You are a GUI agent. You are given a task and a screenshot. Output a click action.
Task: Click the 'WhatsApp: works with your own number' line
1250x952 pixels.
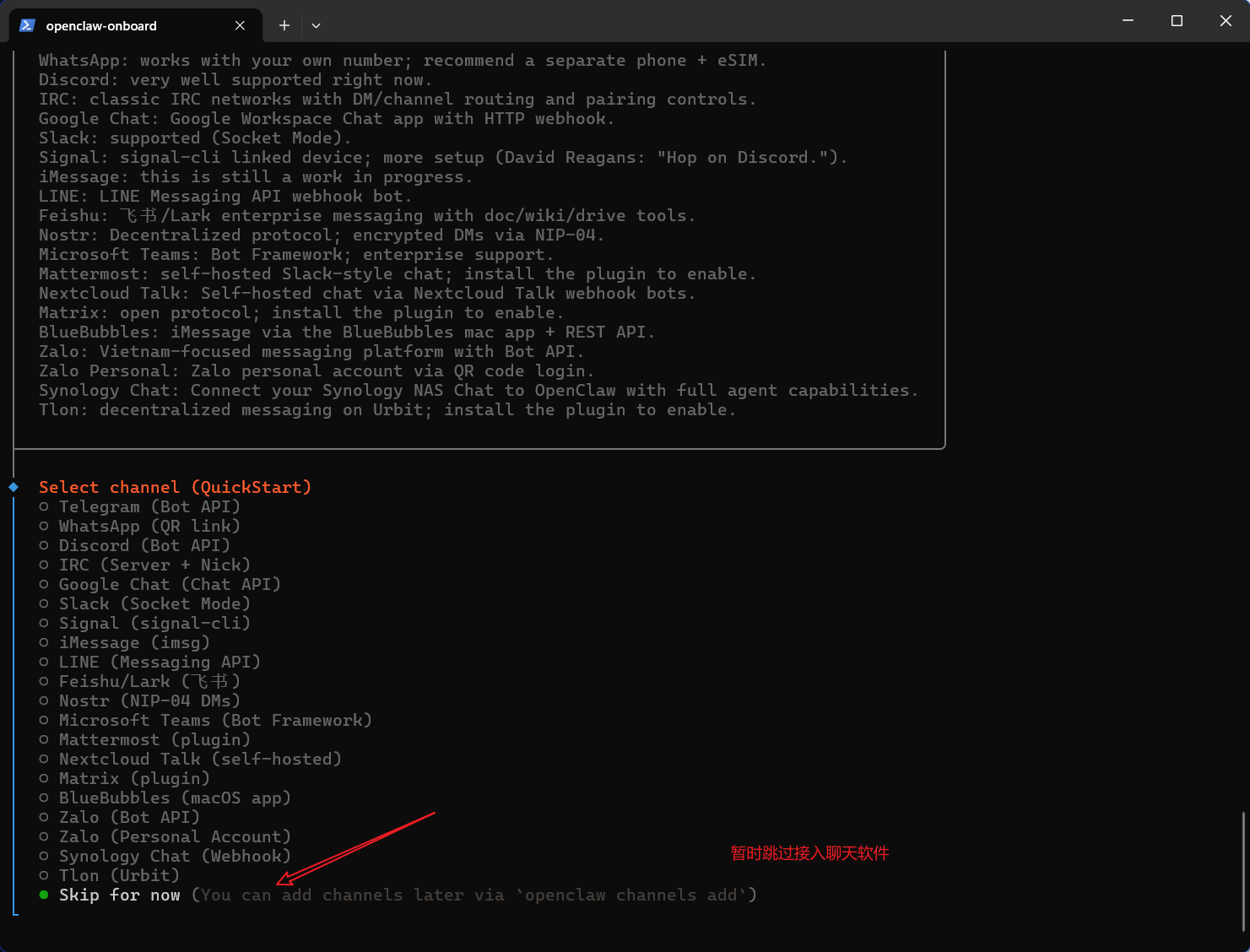coord(403,60)
